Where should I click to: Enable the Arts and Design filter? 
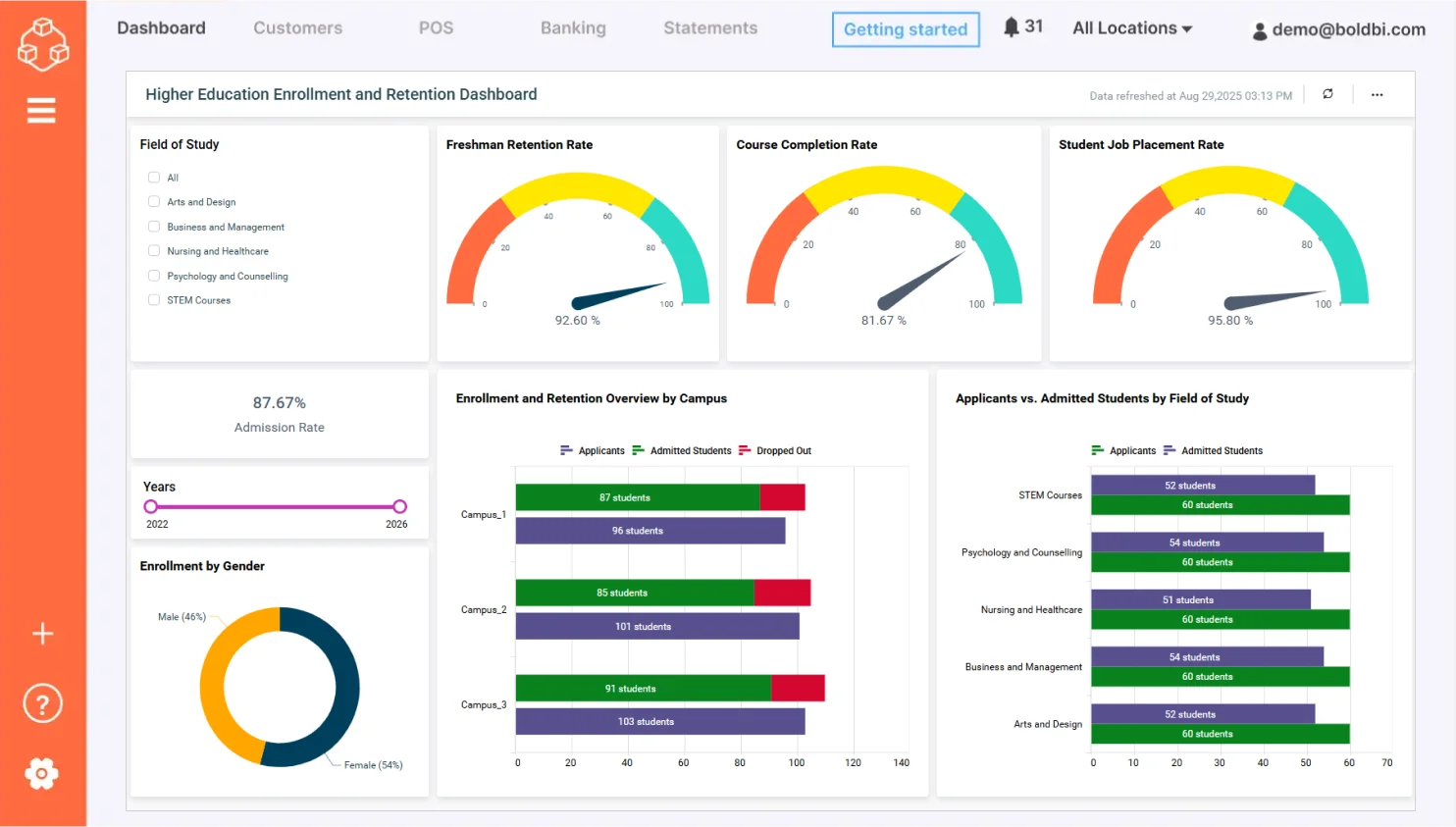coord(153,201)
